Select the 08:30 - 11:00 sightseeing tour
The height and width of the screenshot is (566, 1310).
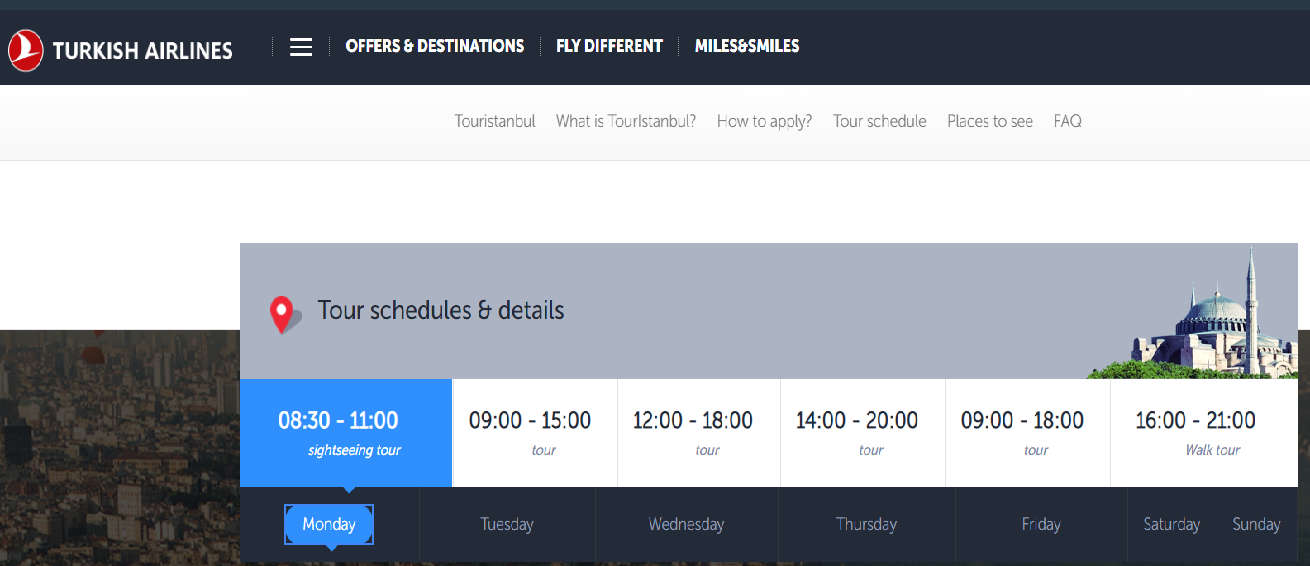[346, 433]
